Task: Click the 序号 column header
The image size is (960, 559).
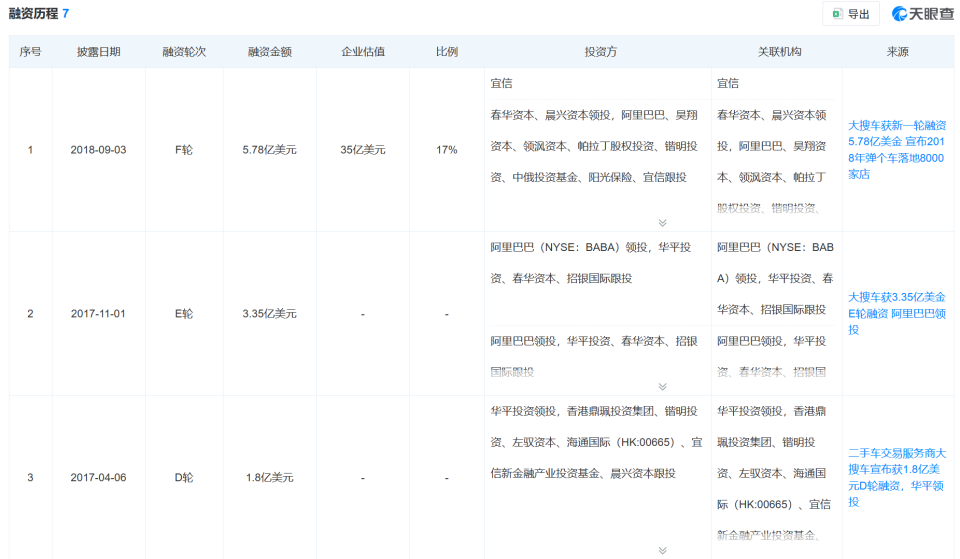Action: click(x=30, y=52)
